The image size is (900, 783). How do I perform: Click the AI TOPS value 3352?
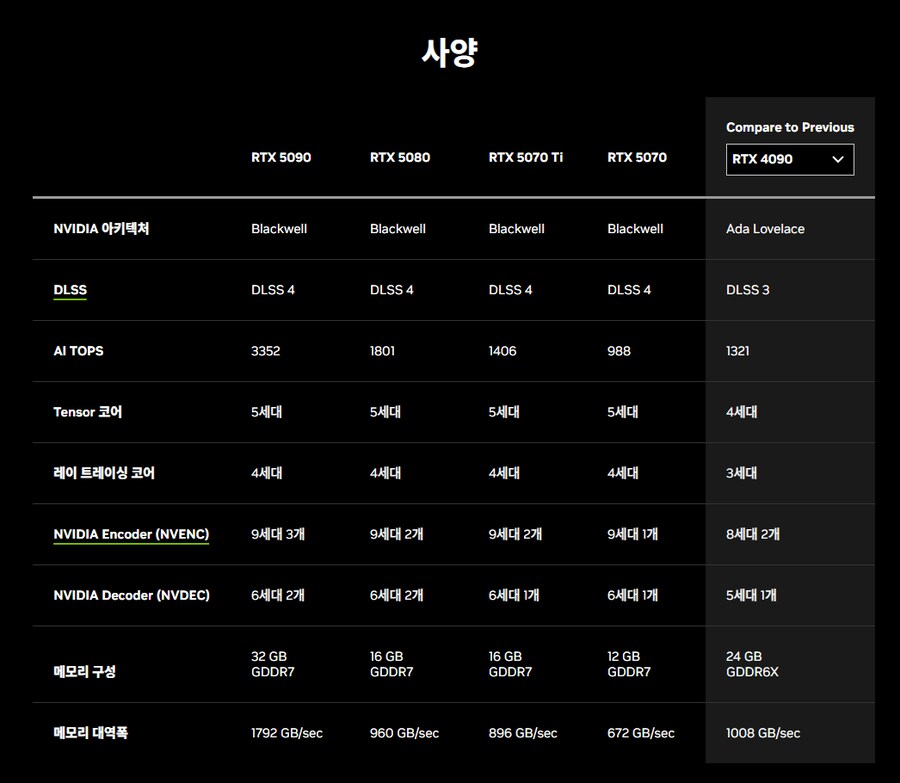265,351
